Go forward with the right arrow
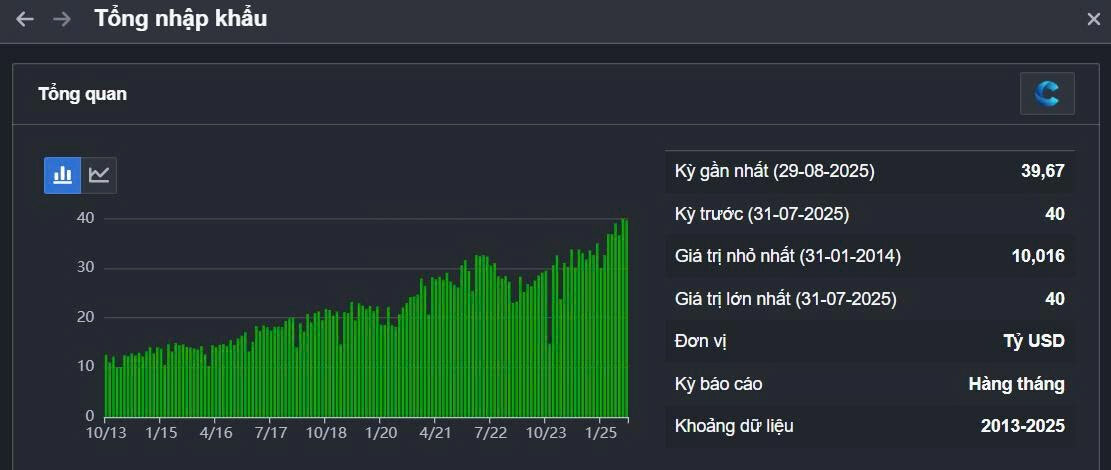 point(62,19)
